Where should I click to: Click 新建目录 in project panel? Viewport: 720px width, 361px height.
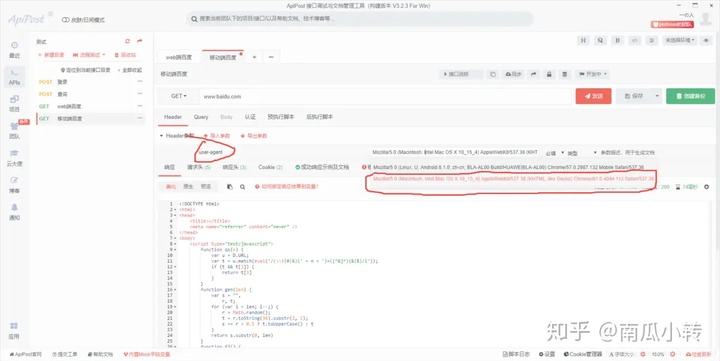(51, 55)
